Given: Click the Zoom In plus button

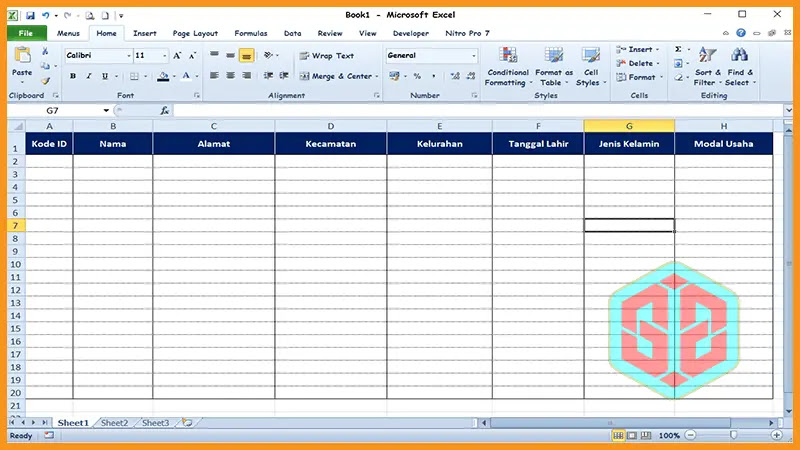Looking at the screenshot, I should (777, 435).
